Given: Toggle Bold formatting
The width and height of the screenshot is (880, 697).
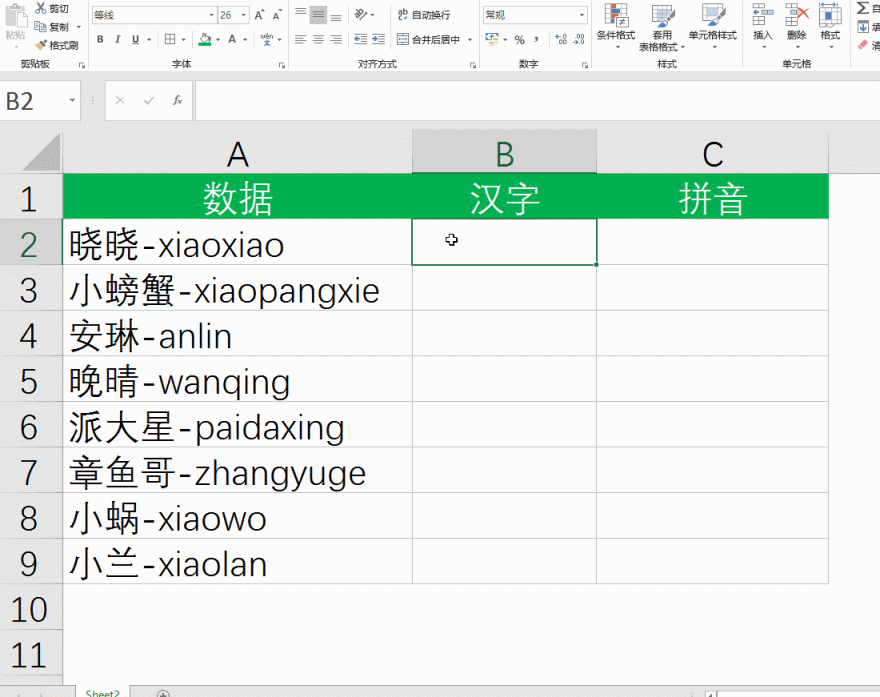Looking at the screenshot, I should click(x=100, y=39).
